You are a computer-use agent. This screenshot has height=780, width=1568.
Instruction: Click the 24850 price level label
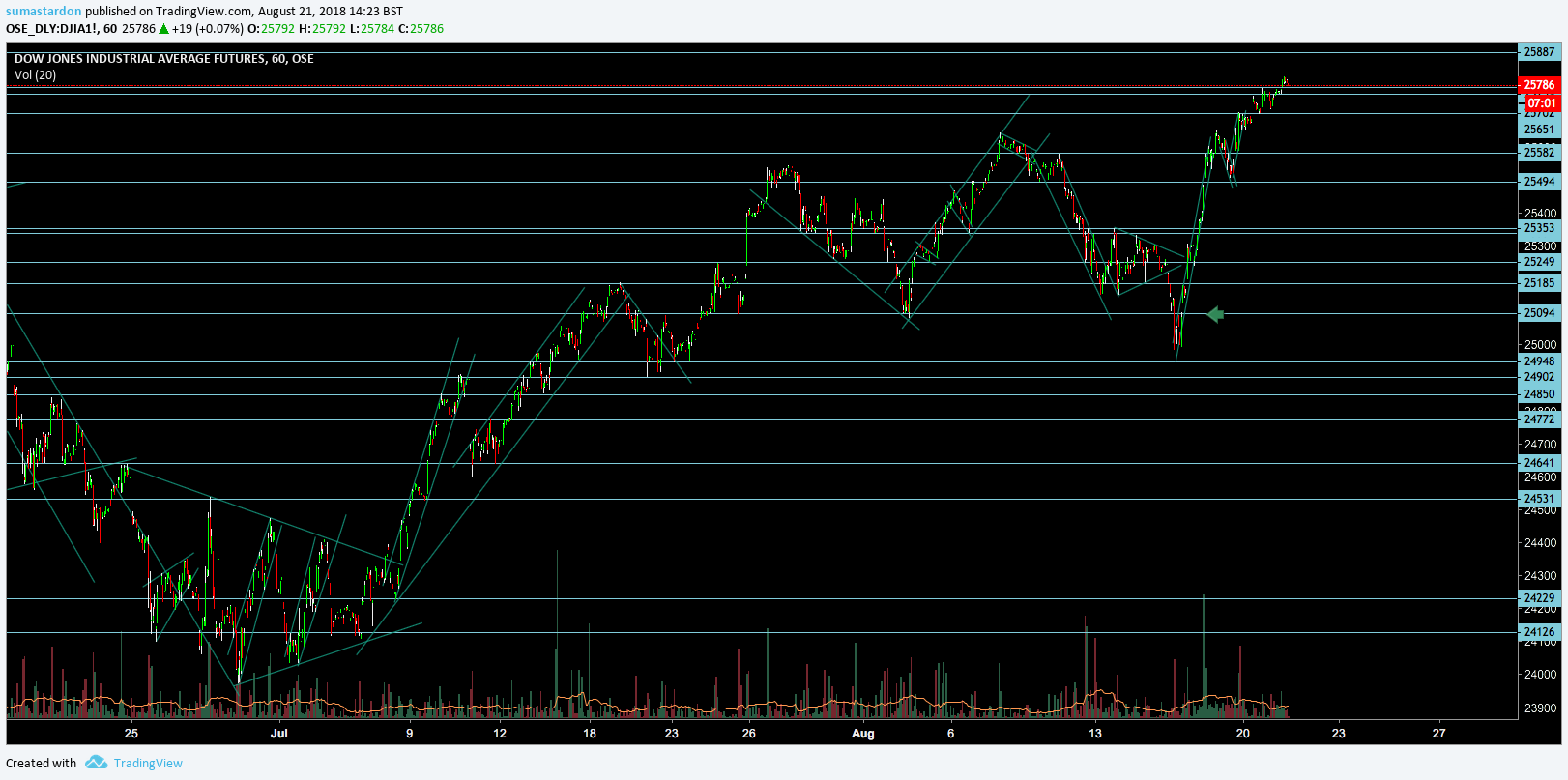[1539, 394]
